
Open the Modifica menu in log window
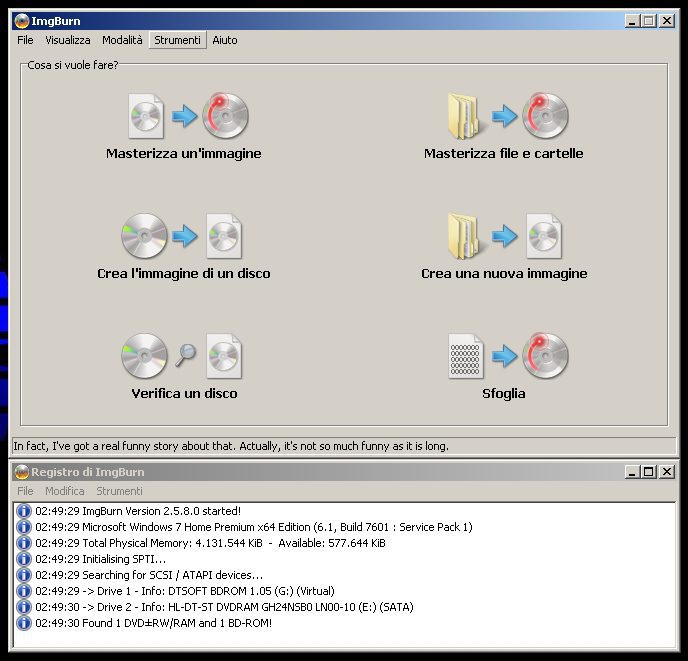[x=65, y=491]
